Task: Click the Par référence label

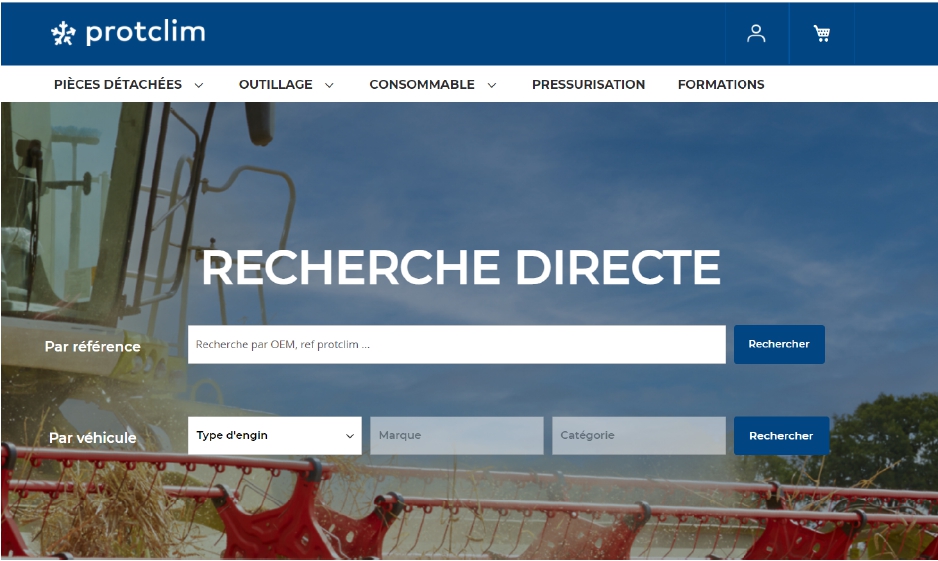Action: pyautogui.click(x=93, y=346)
